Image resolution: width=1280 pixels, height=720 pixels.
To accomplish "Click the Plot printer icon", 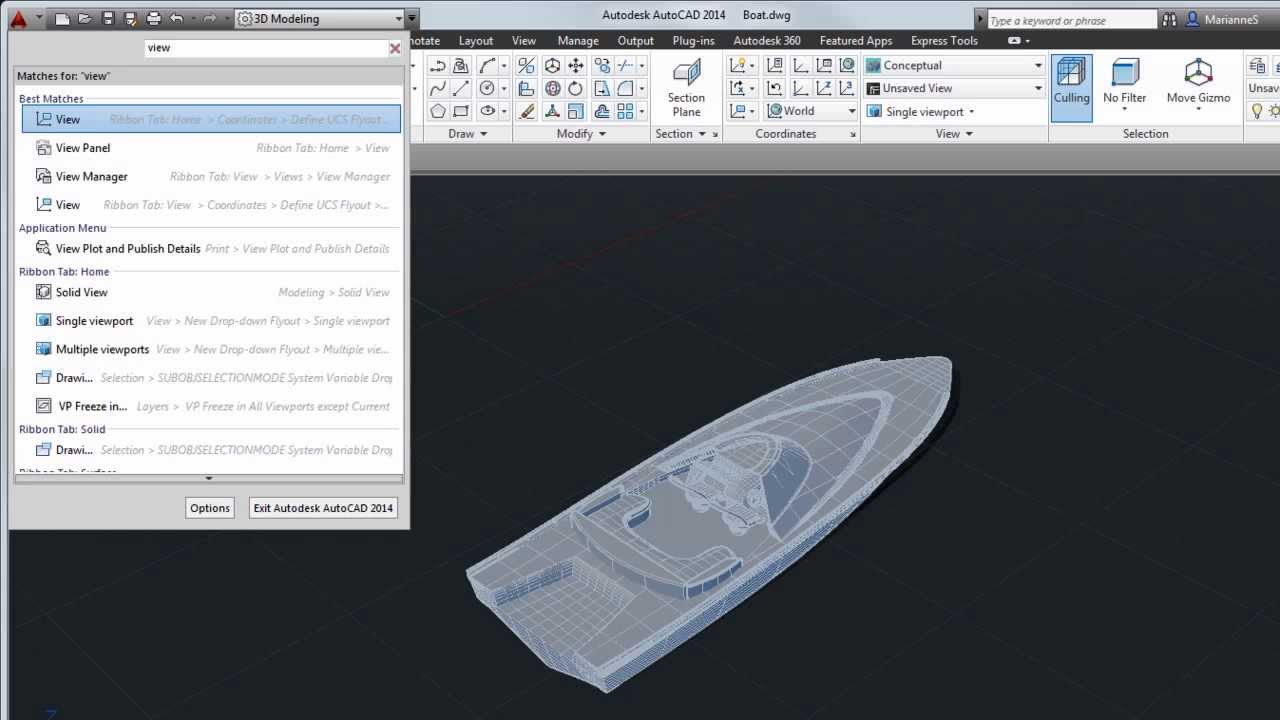I will [x=153, y=18].
